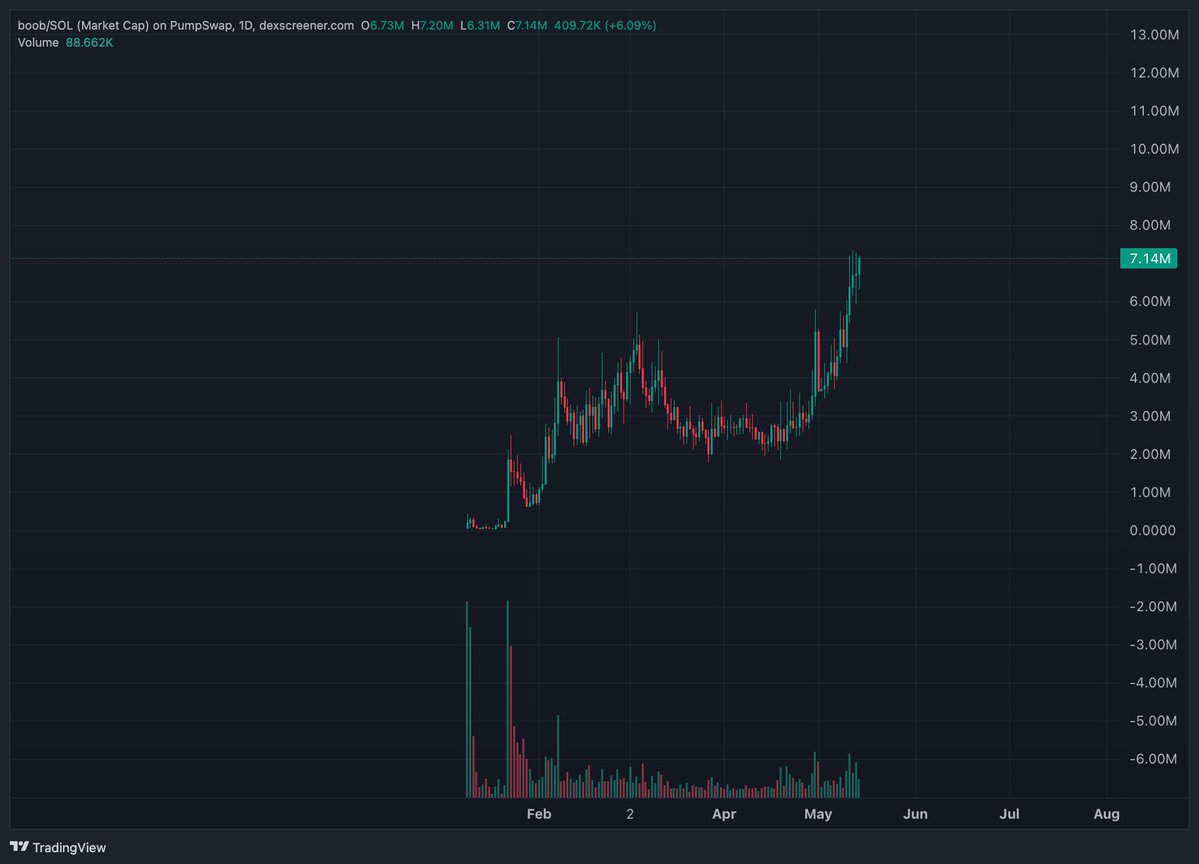This screenshot has height=864, width=1199.
Task: Click the -6.00M price axis label
Action: pyautogui.click(x=1153, y=758)
